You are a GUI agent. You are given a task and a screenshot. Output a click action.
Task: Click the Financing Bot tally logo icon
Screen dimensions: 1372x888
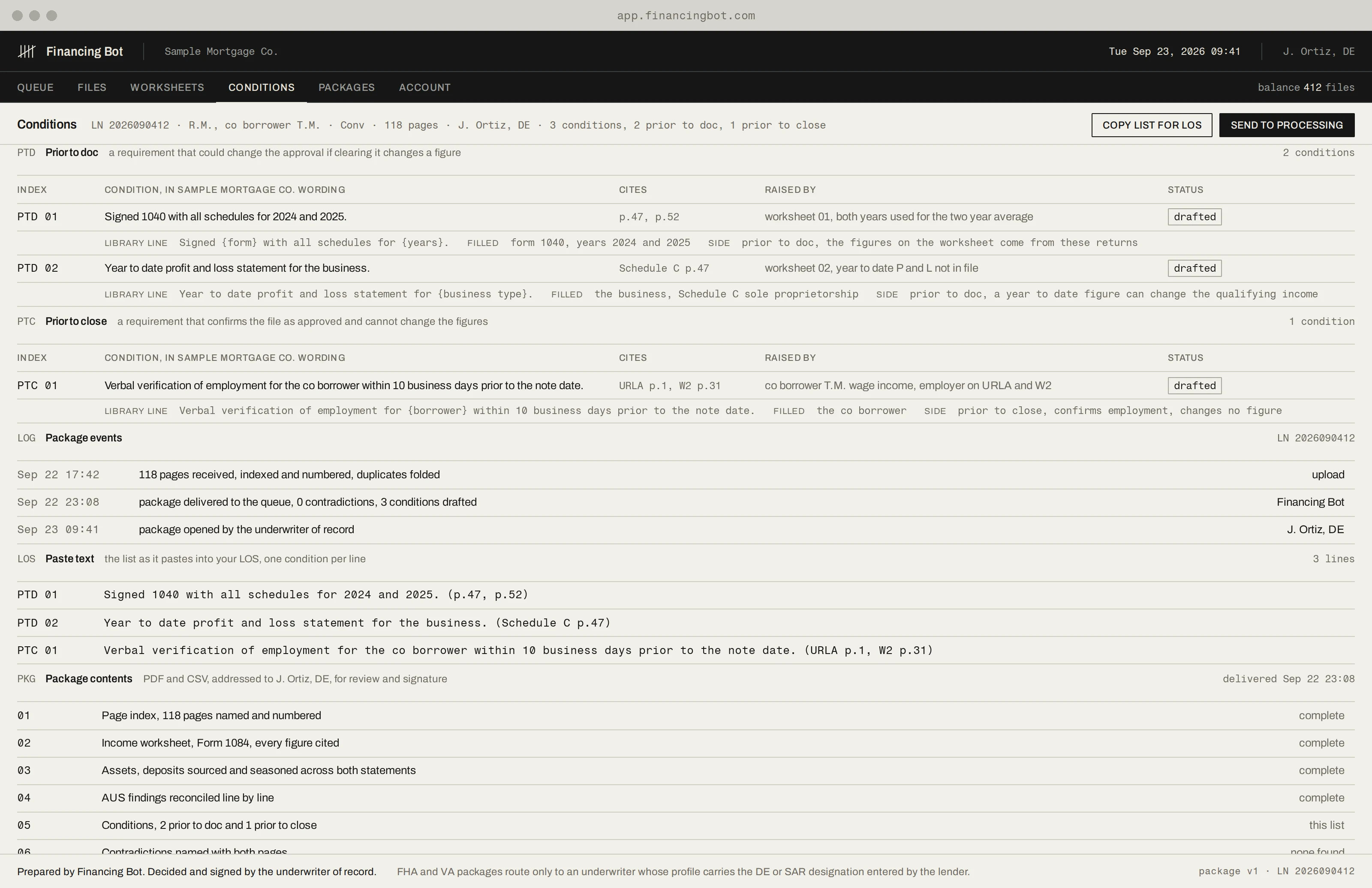pyautogui.click(x=27, y=51)
